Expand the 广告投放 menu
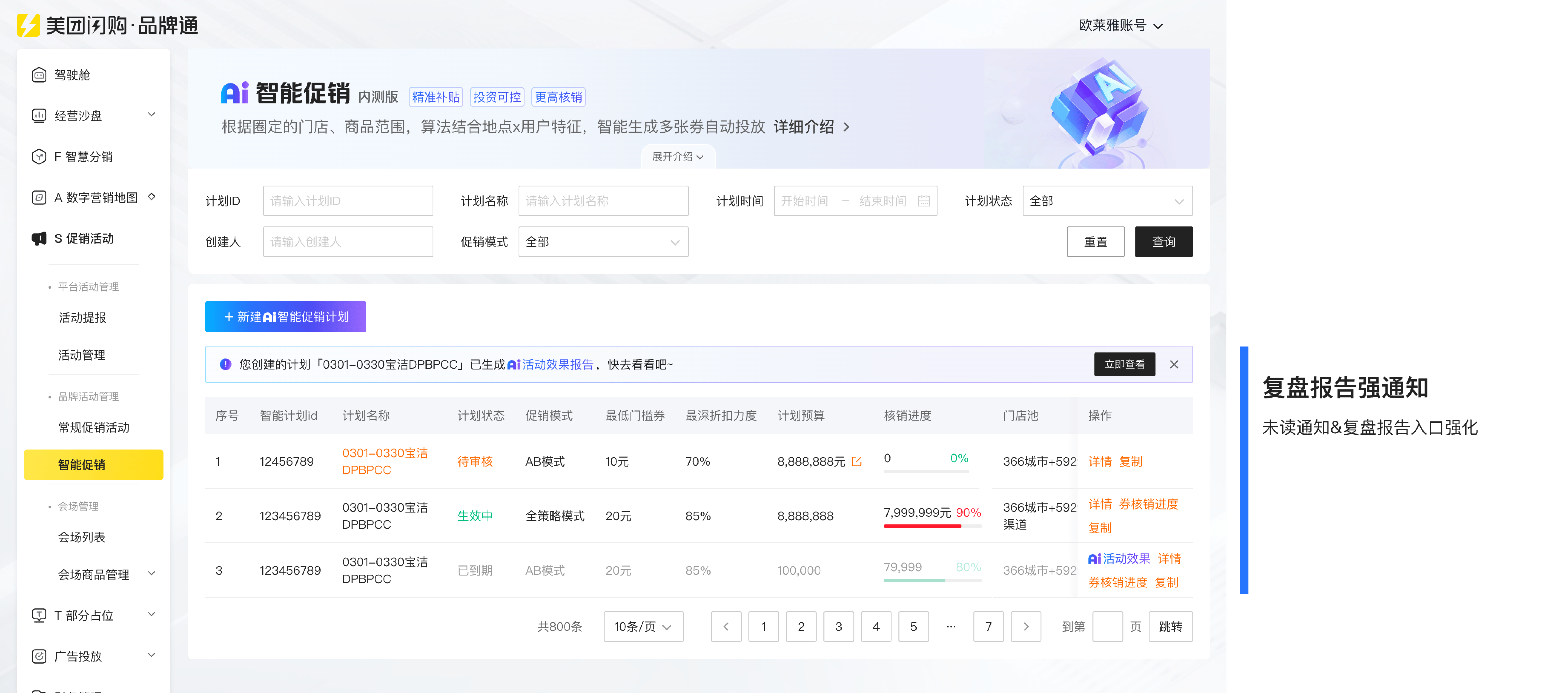 coord(152,655)
